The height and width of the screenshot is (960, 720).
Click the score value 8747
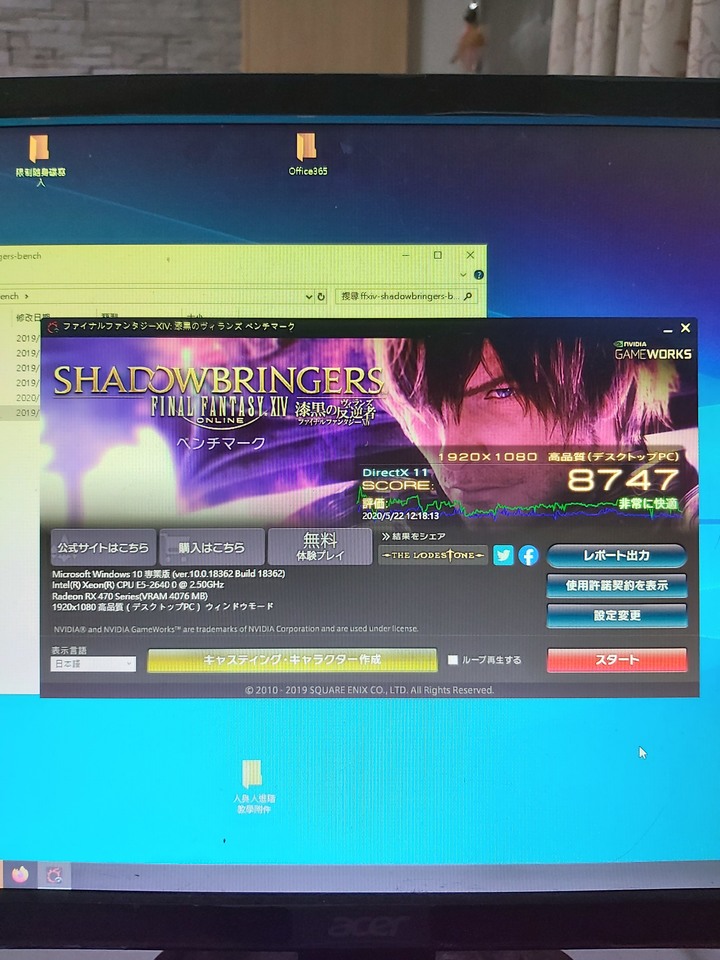[623, 480]
